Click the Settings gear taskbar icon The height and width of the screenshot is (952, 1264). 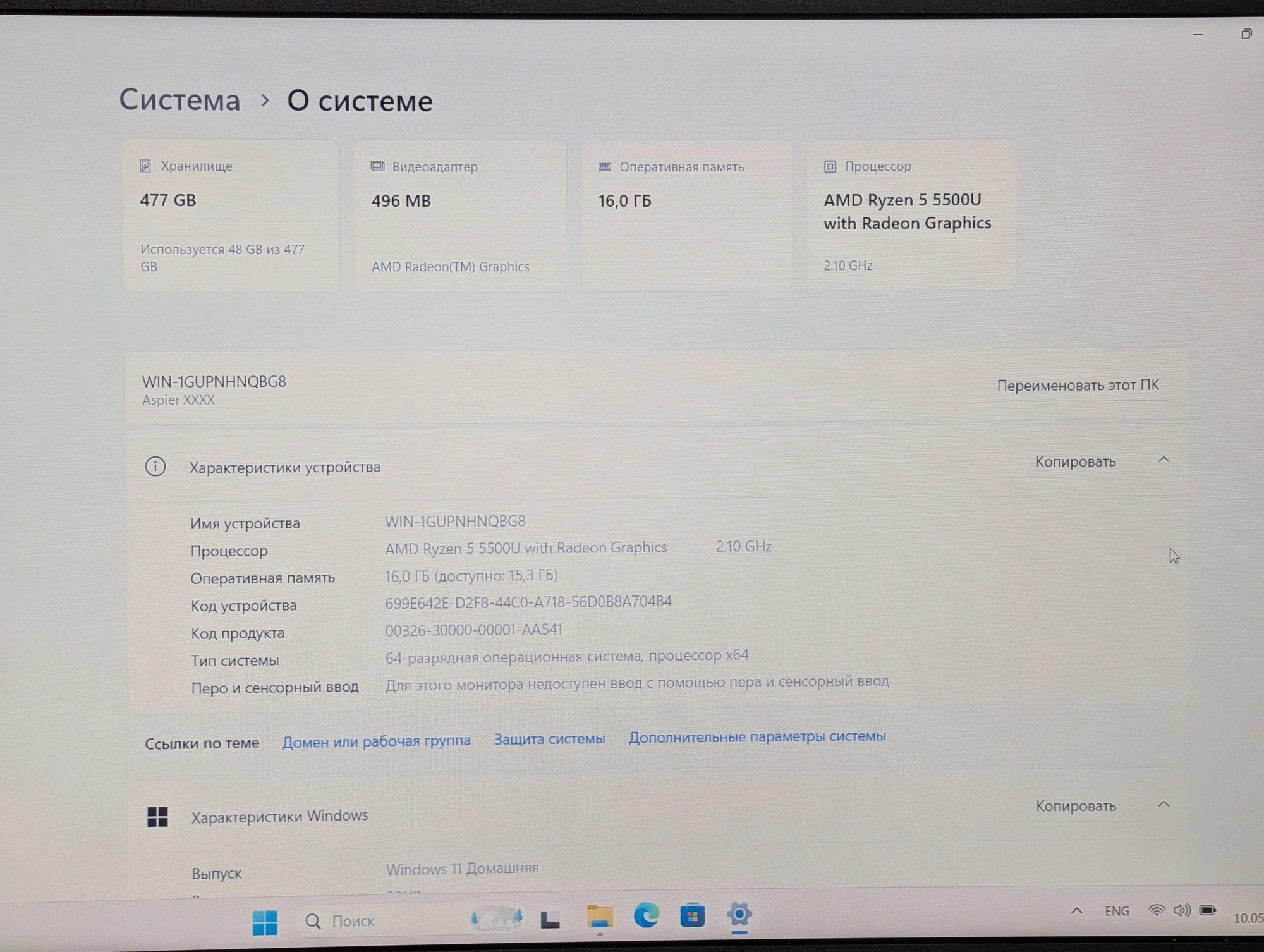739,914
